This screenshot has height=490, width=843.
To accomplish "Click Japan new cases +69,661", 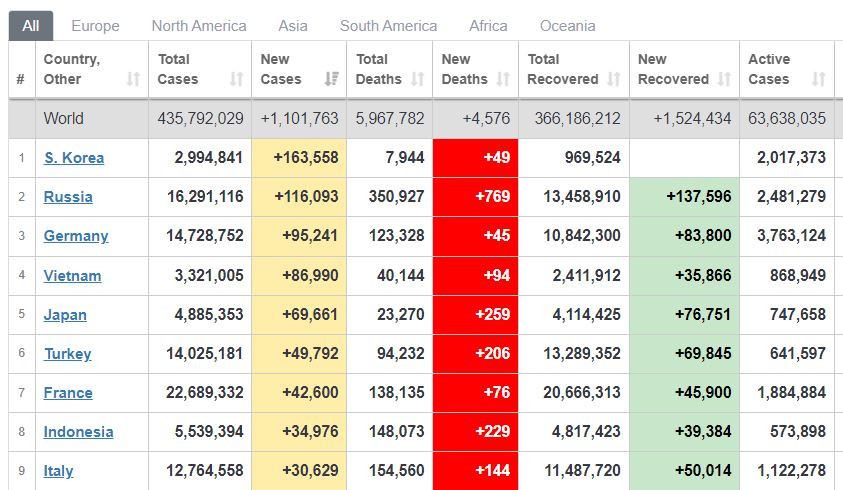I will [310, 314].
